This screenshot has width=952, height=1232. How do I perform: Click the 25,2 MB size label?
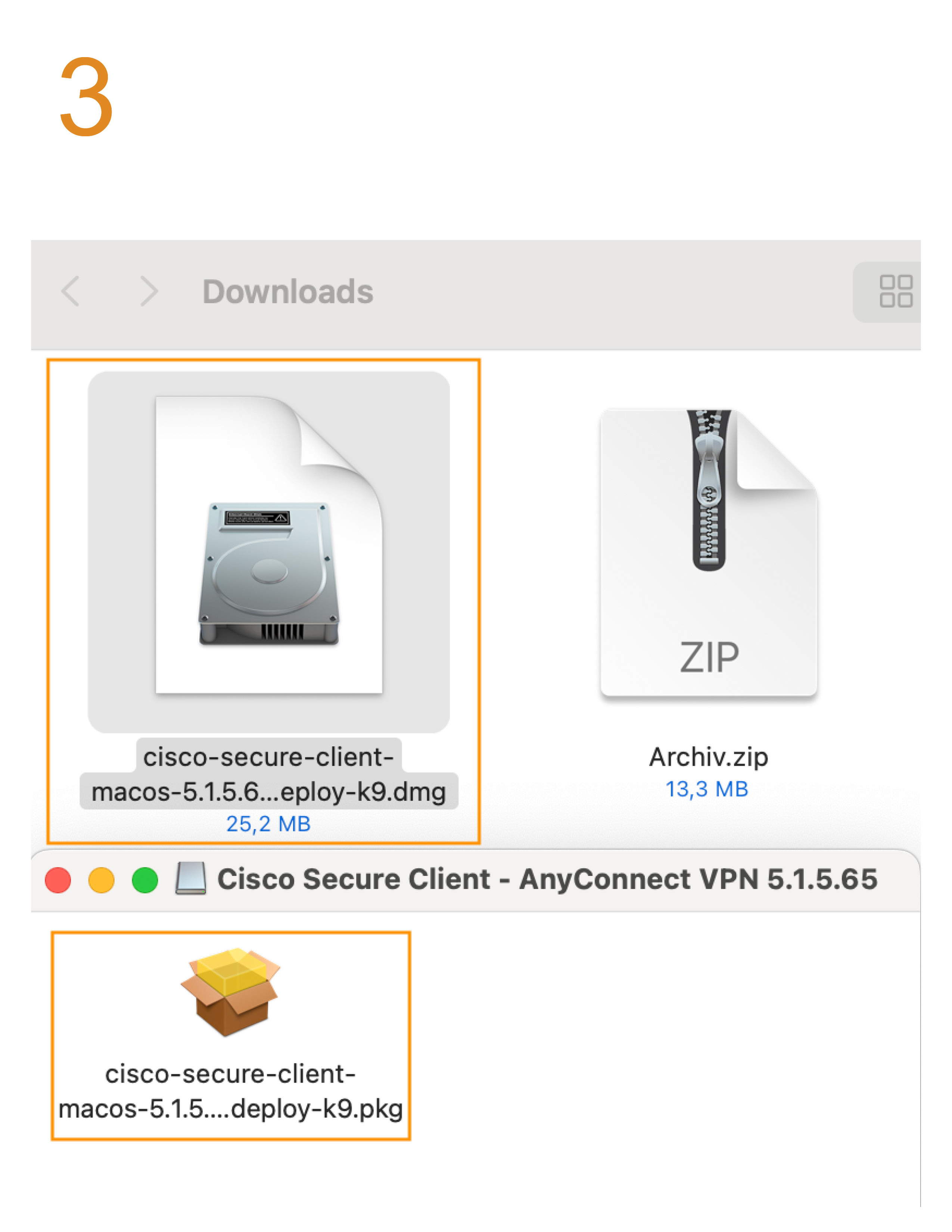click(268, 824)
